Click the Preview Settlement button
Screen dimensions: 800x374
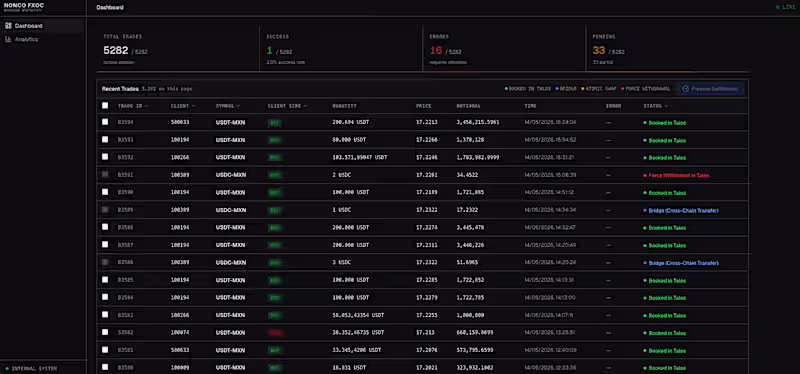710,89
